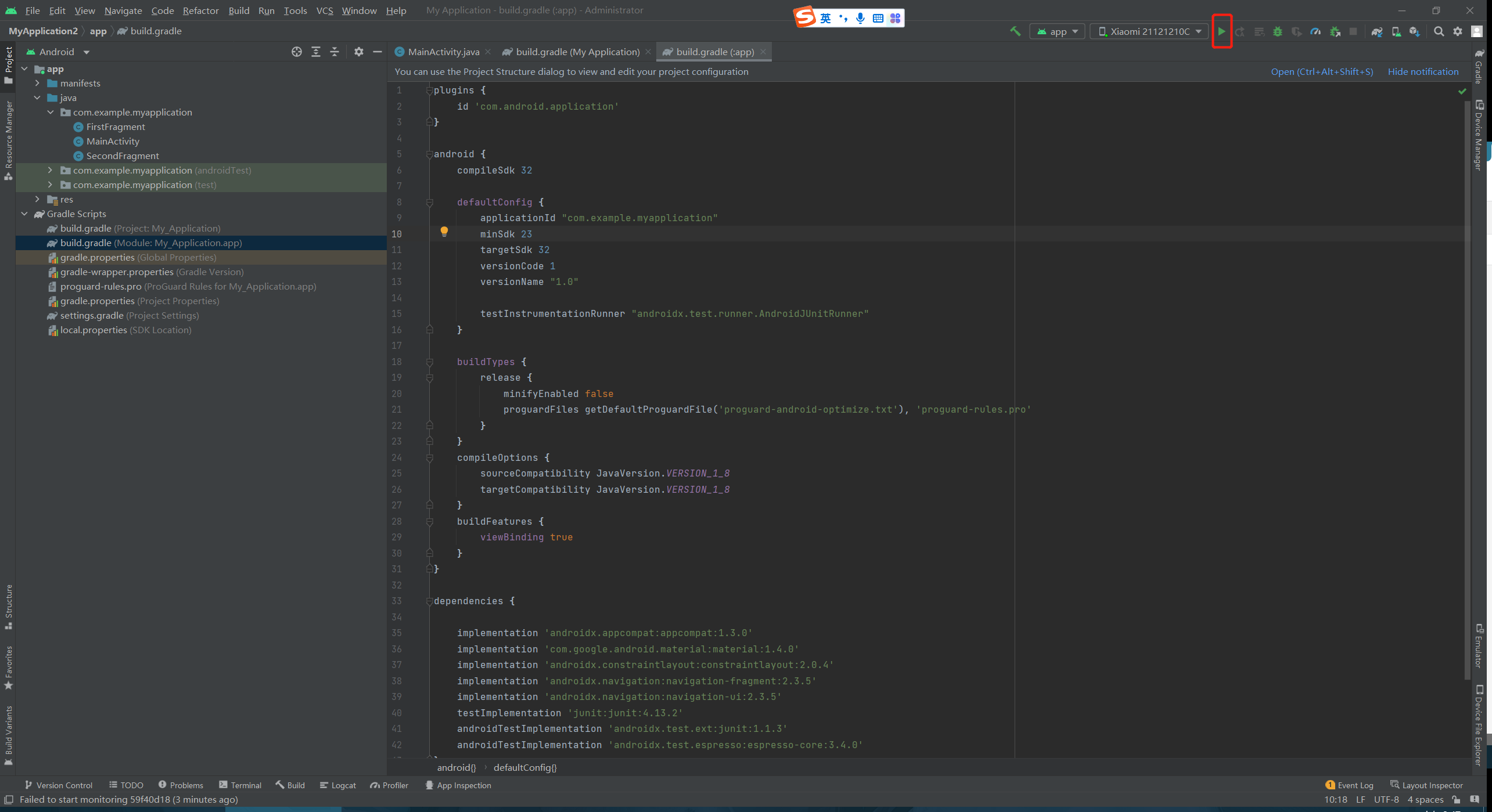Open the Build menu
The width and height of the screenshot is (1492, 812).
click(x=239, y=10)
